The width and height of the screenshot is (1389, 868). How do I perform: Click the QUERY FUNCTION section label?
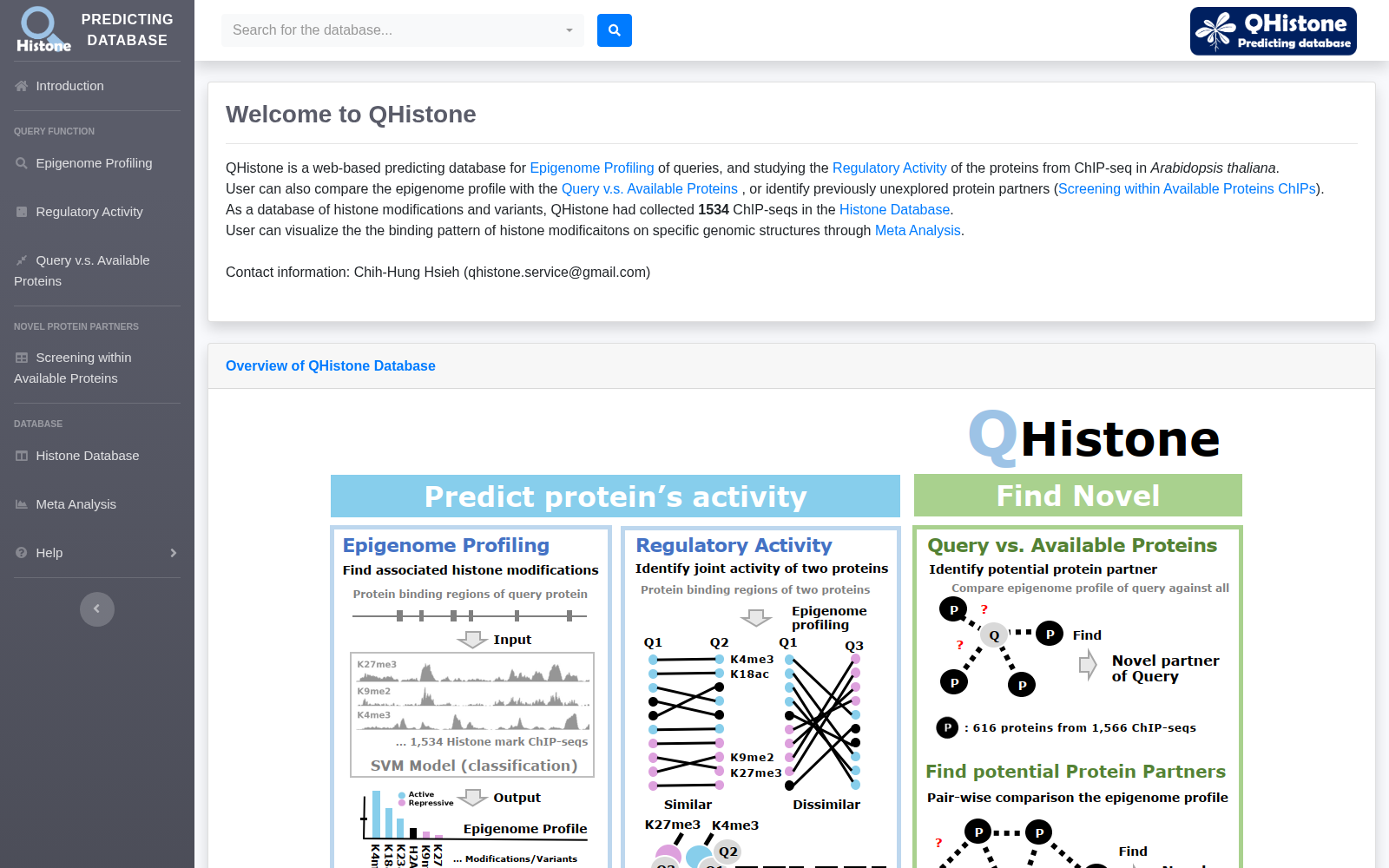click(54, 132)
